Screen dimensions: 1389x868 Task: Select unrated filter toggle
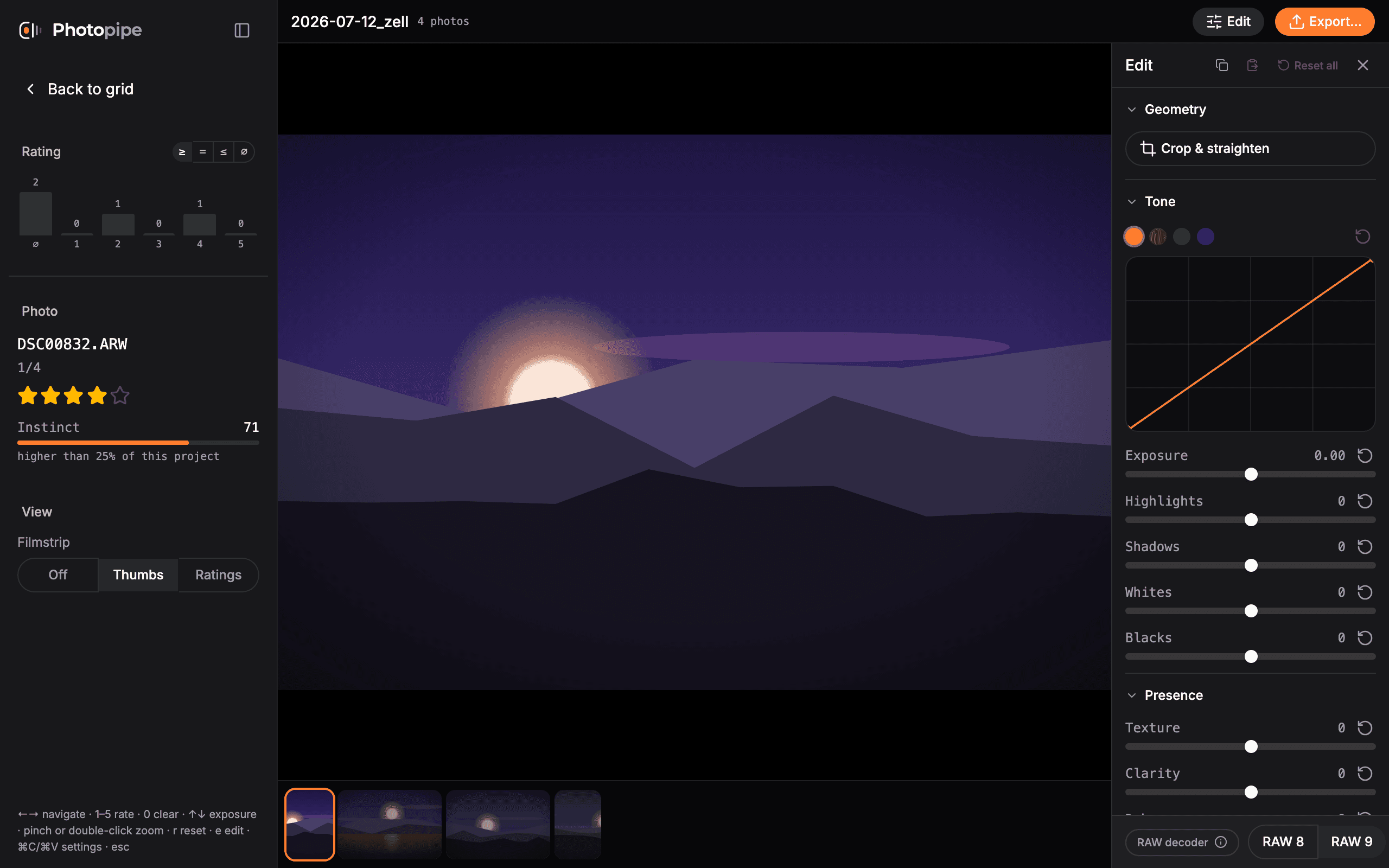[x=244, y=152]
